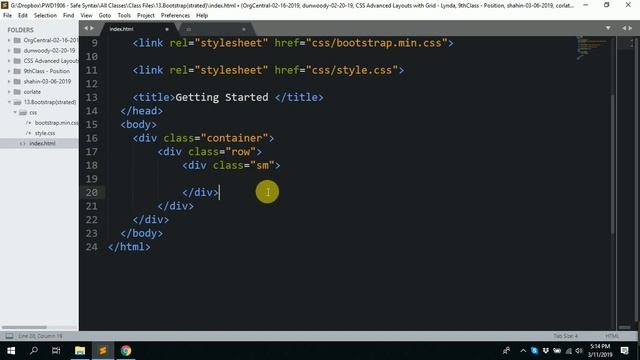Expand the shahin-03-06-2019 folder
The height and width of the screenshot is (360, 640).
[x=9, y=81]
